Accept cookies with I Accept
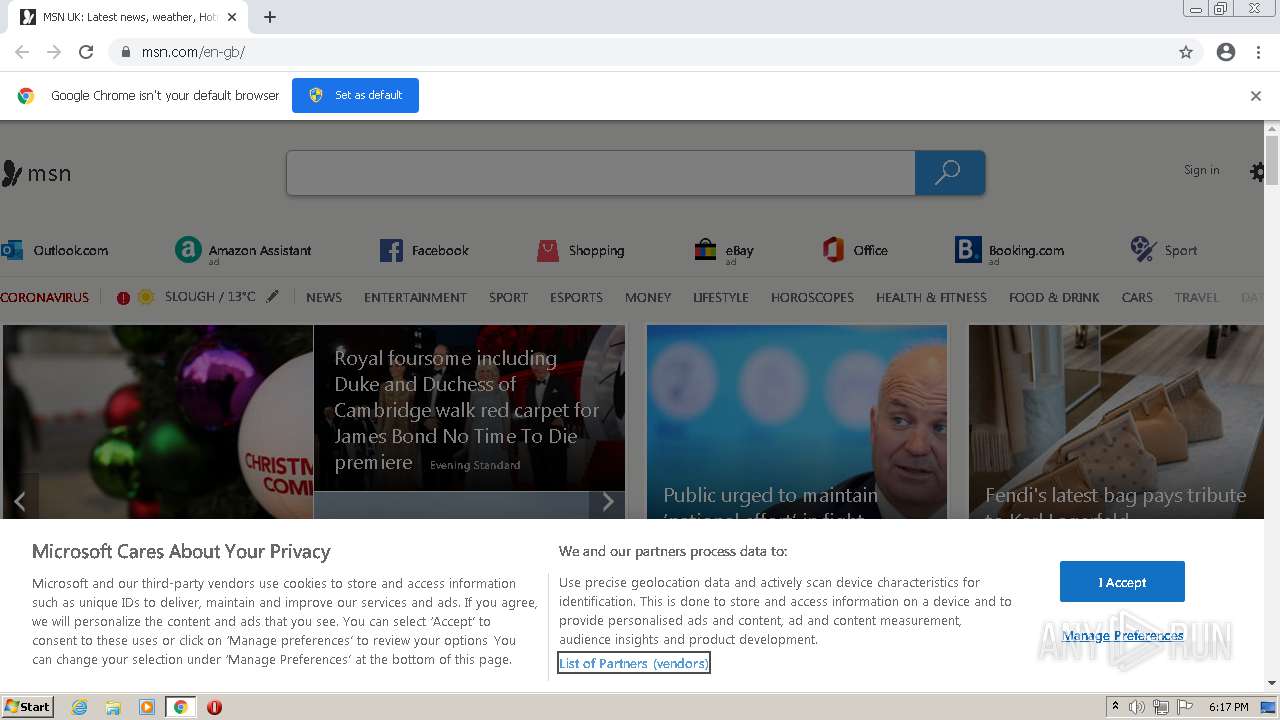Screen dimensions: 1280x720 1122,582
